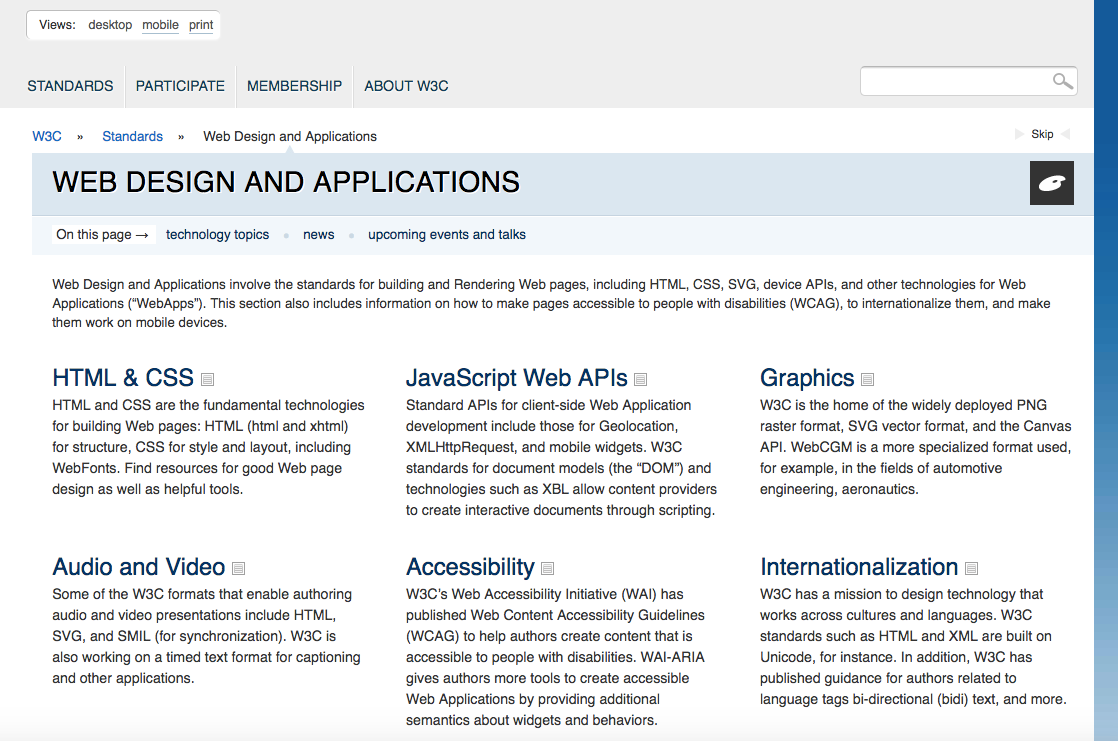Open the Membership menu
This screenshot has width=1118, height=741.
(x=294, y=86)
